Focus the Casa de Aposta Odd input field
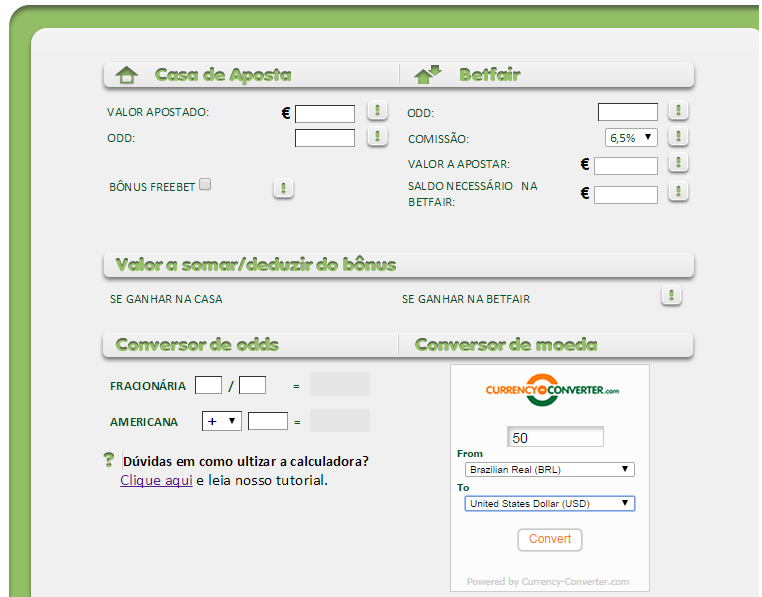This screenshot has width=762, height=597. tap(325, 138)
